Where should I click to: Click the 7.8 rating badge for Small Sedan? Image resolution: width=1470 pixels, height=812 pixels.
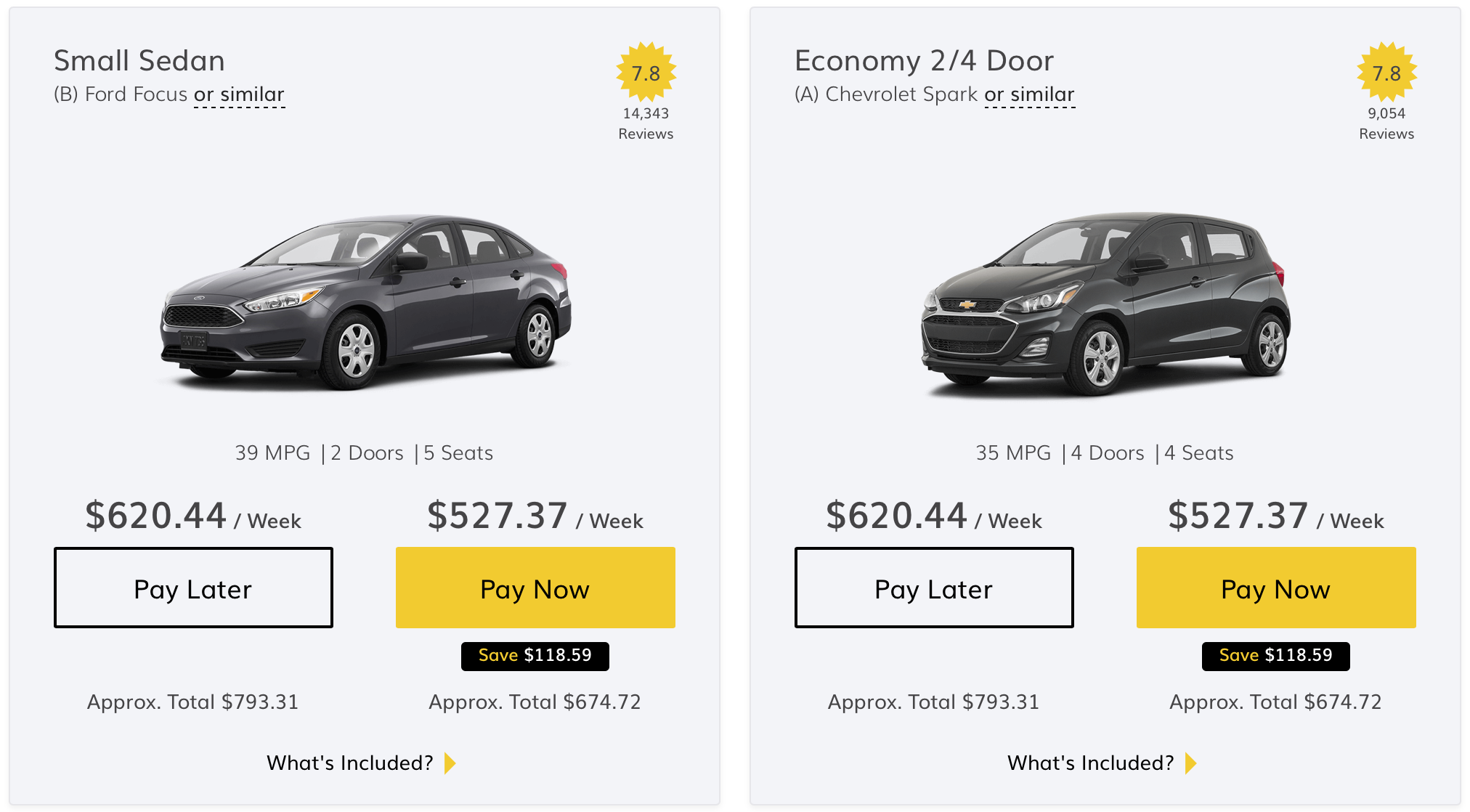pyautogui.click(x=645, y=73)
